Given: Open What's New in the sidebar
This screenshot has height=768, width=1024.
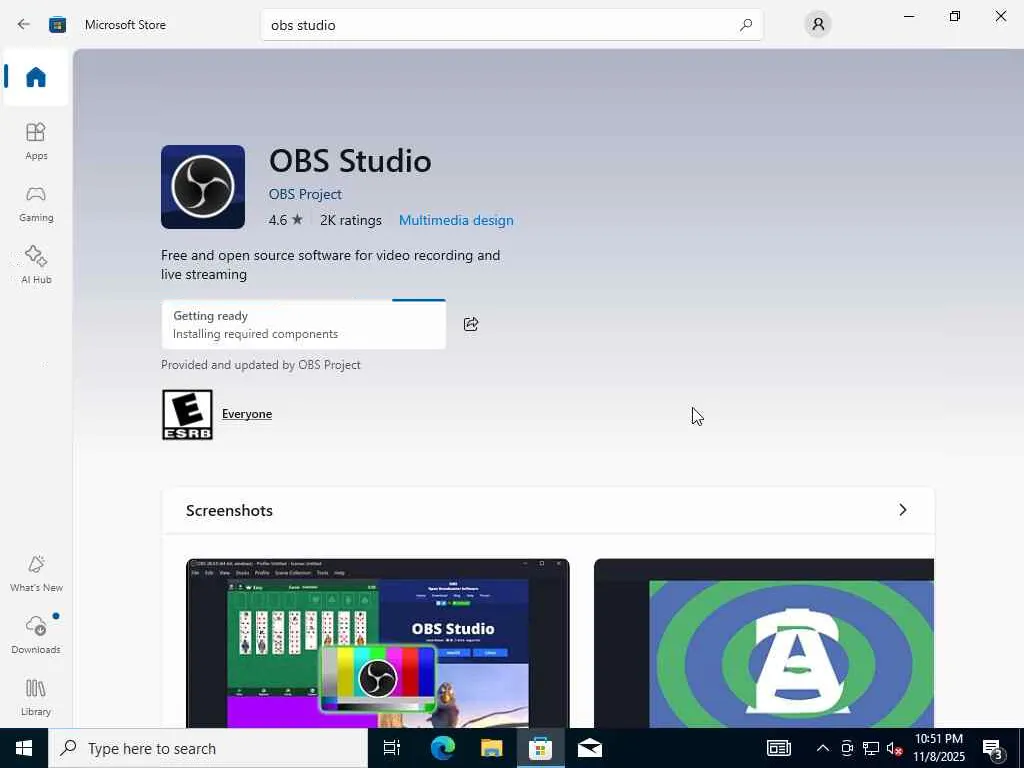Looking at the screenshot, I should point(36,573).
